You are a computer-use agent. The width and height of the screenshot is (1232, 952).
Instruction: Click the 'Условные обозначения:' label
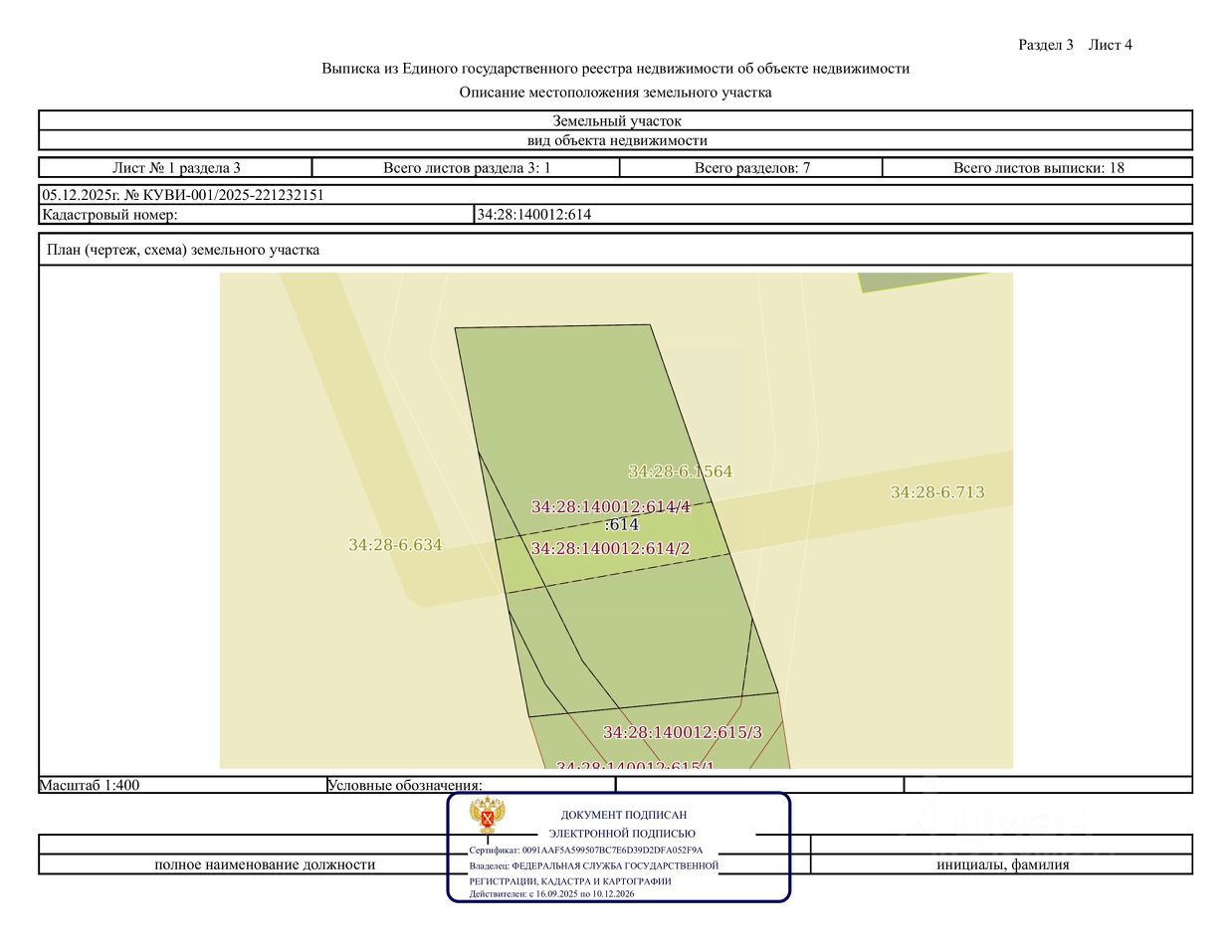[x=405, y=785]
